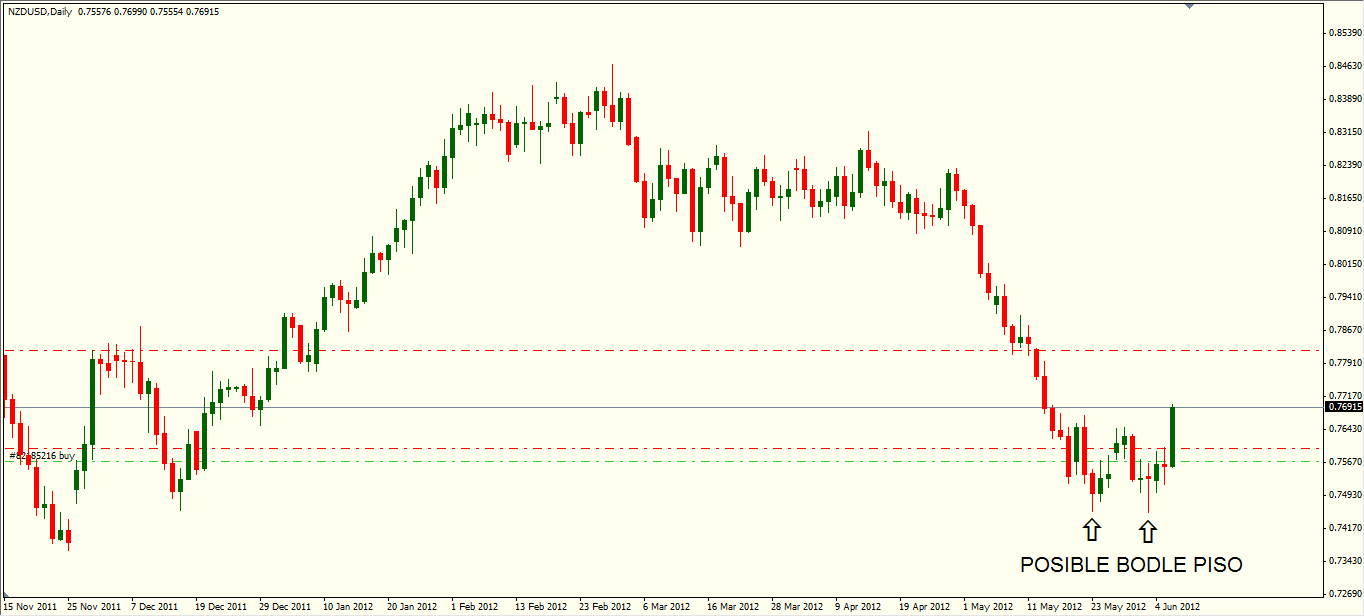Click the 0.72690 price scale label

(x=1344, y=592)
